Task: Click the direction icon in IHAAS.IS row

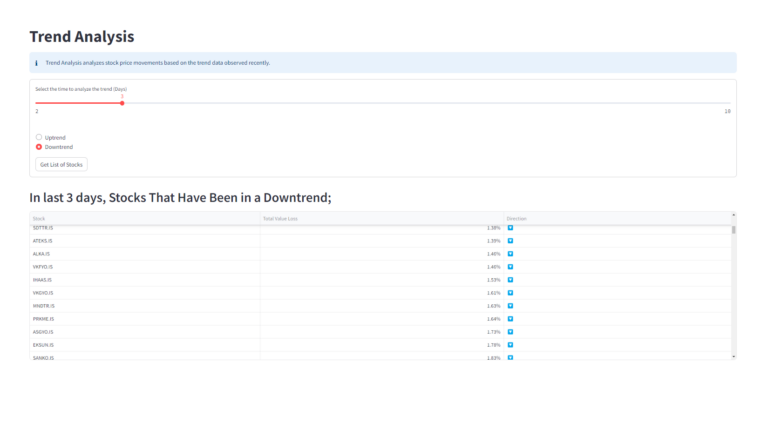Action: tap(510, 280)
